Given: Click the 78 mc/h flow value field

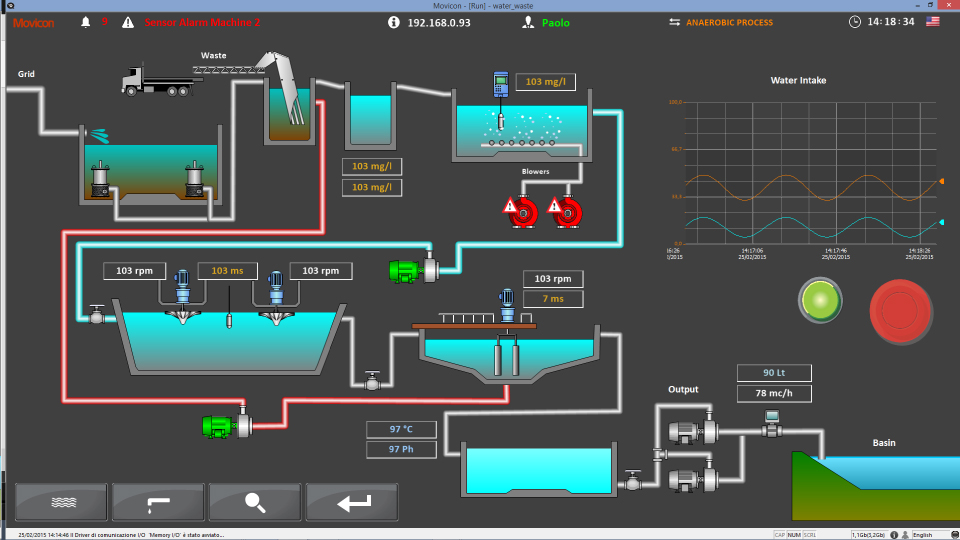Looking at the screenshot, I should [x=774, y=393].
